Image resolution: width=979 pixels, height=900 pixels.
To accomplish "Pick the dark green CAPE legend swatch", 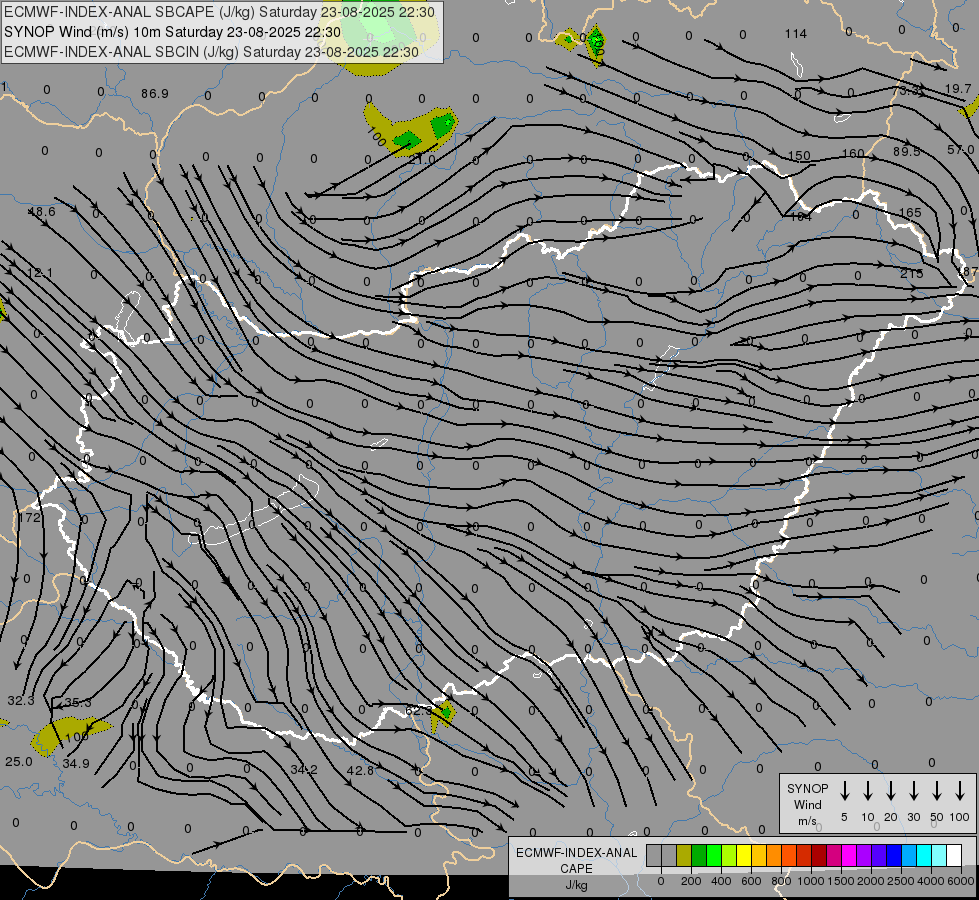I will pyautogui.click(x=699, y=856).
